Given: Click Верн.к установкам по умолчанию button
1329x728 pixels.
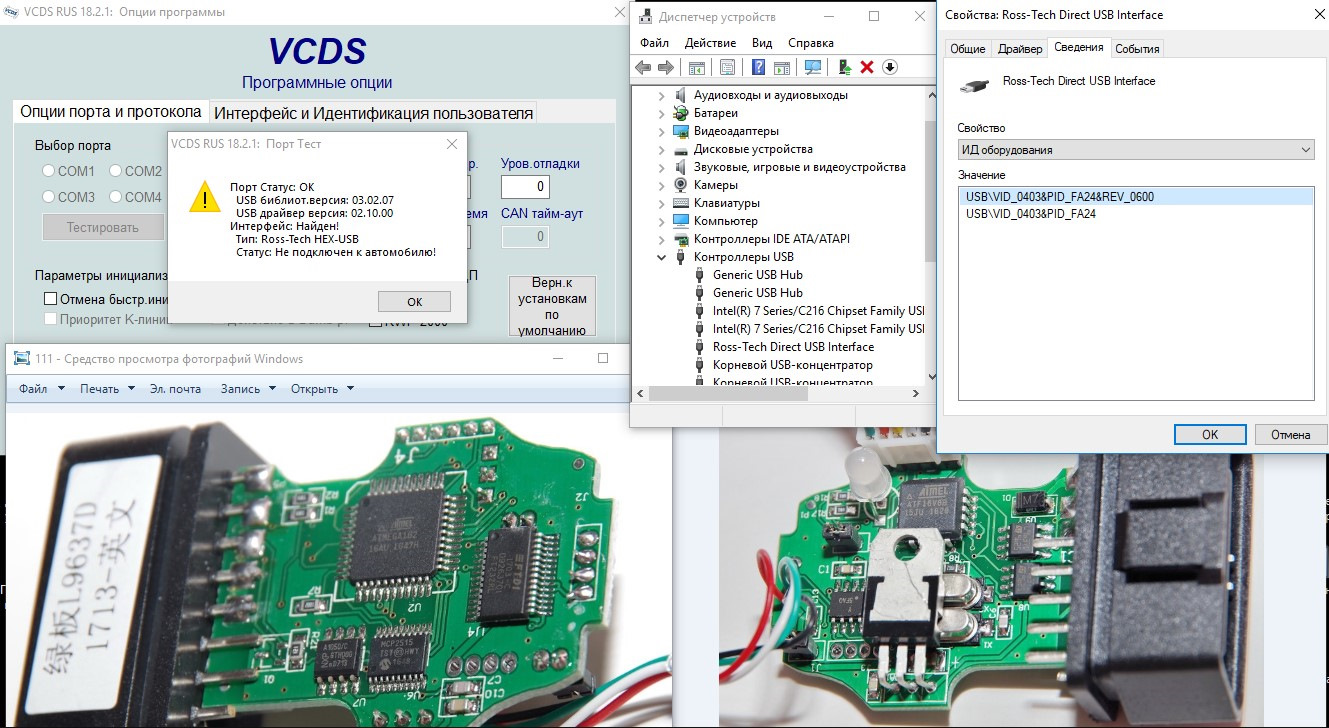Looking at the screenshot, I should pos(552,306).
